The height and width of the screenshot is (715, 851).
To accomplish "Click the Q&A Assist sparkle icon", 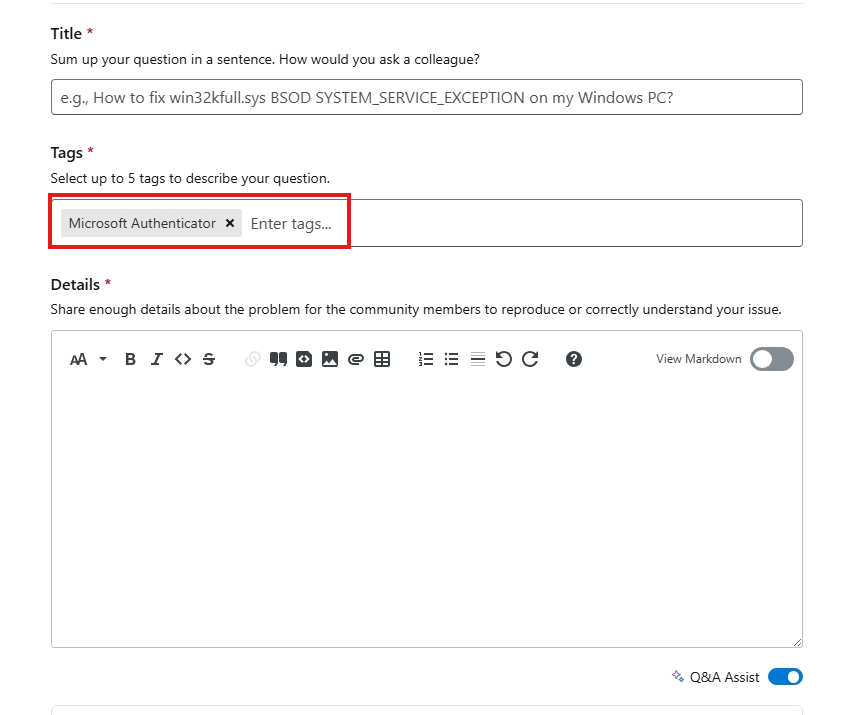I will (678, 676).
